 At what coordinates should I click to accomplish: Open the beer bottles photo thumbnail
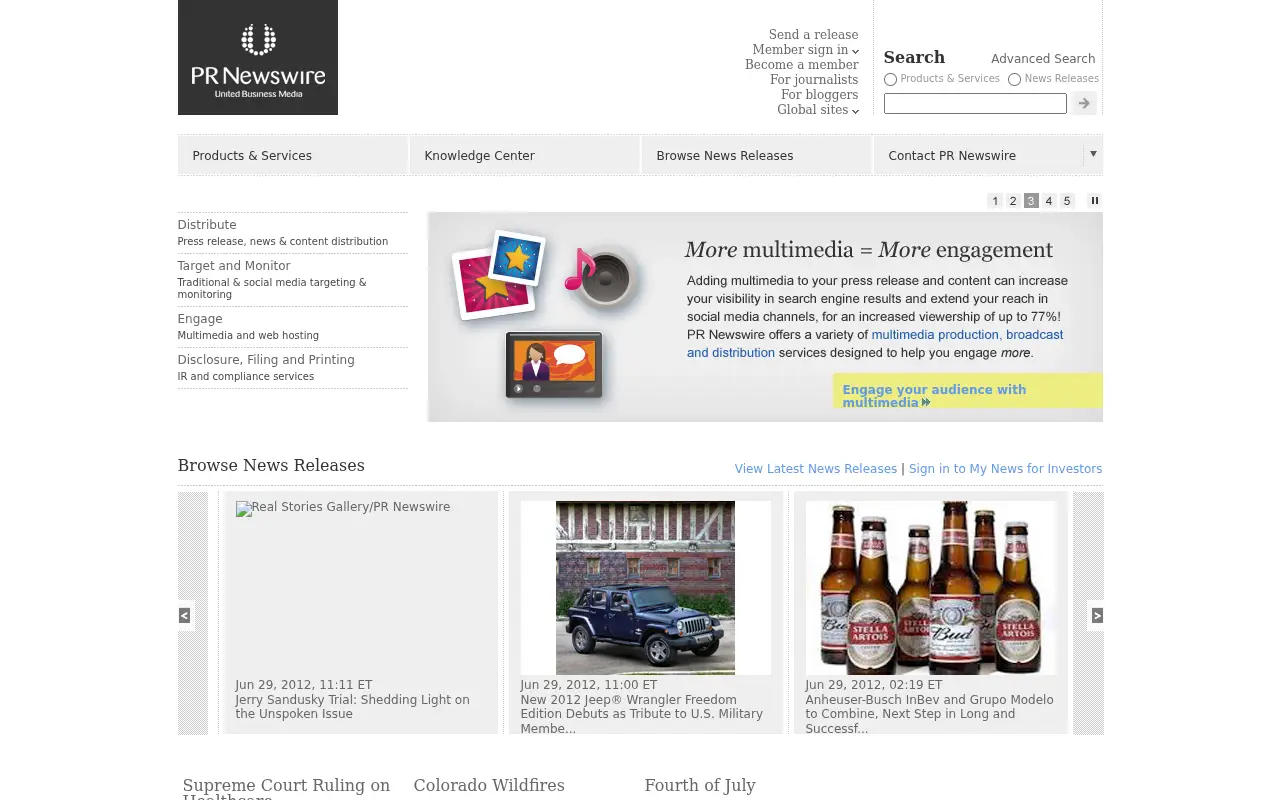pyautogui.click(x=931, y=588)
